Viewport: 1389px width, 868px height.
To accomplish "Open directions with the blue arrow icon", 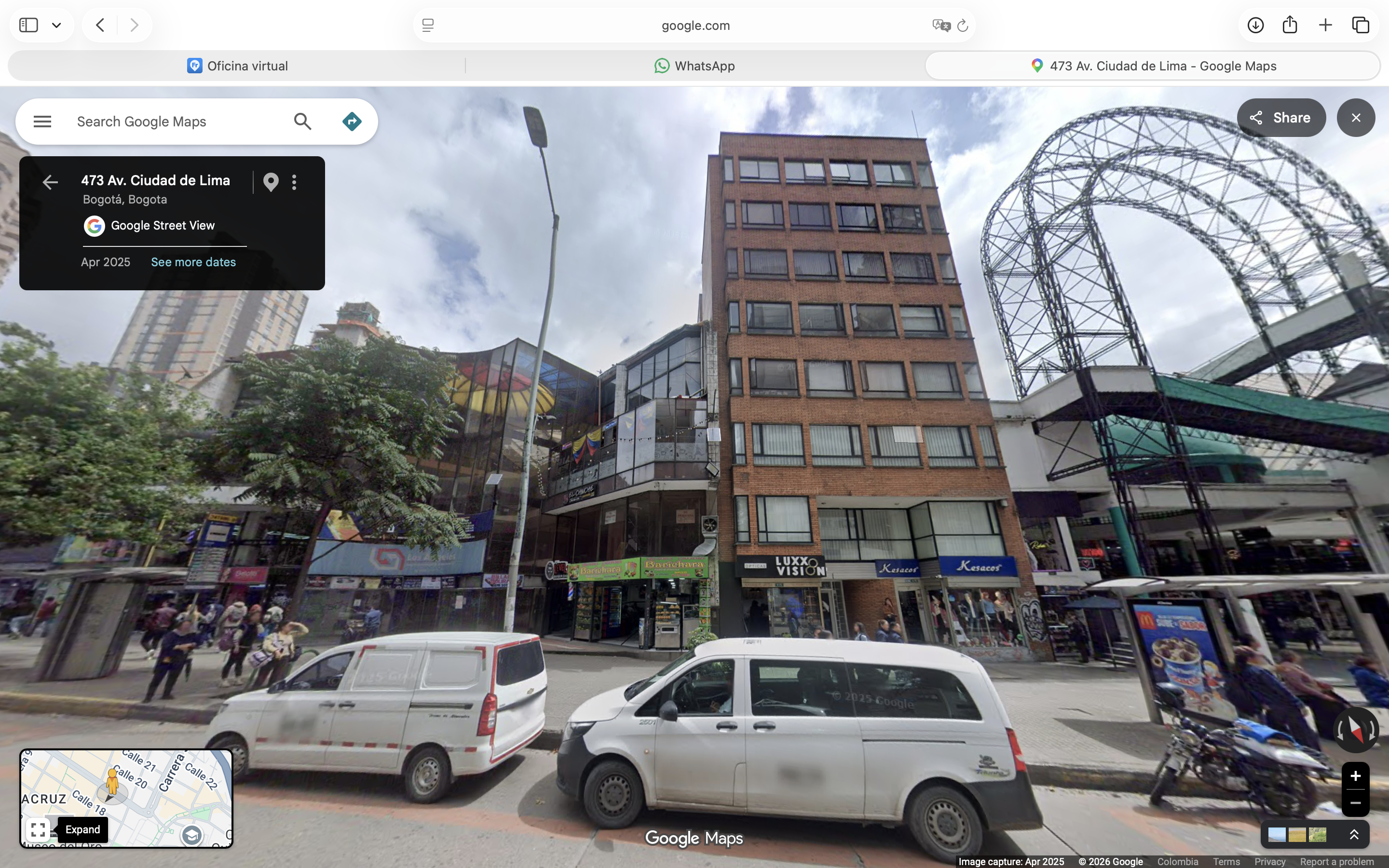I will 352,122.
